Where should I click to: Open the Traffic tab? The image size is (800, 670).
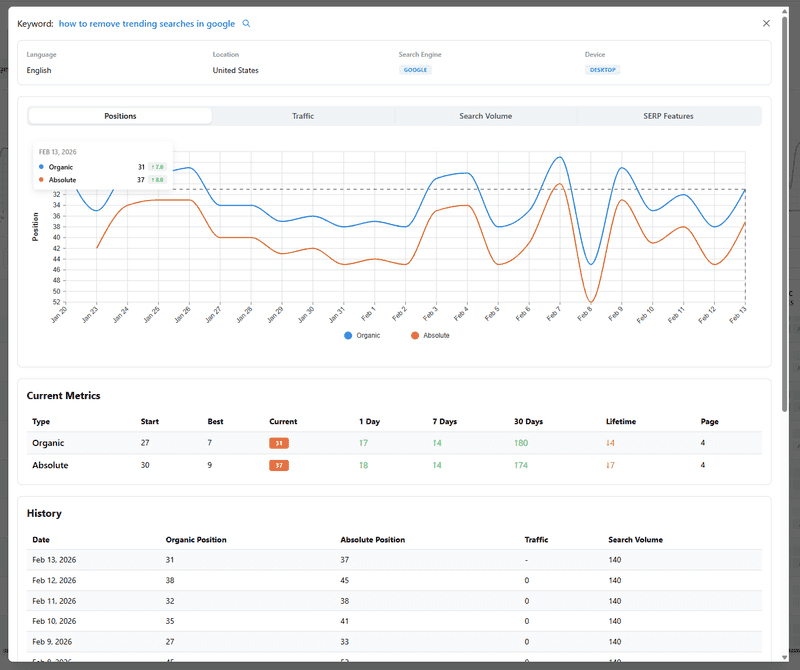click(303, 116)
